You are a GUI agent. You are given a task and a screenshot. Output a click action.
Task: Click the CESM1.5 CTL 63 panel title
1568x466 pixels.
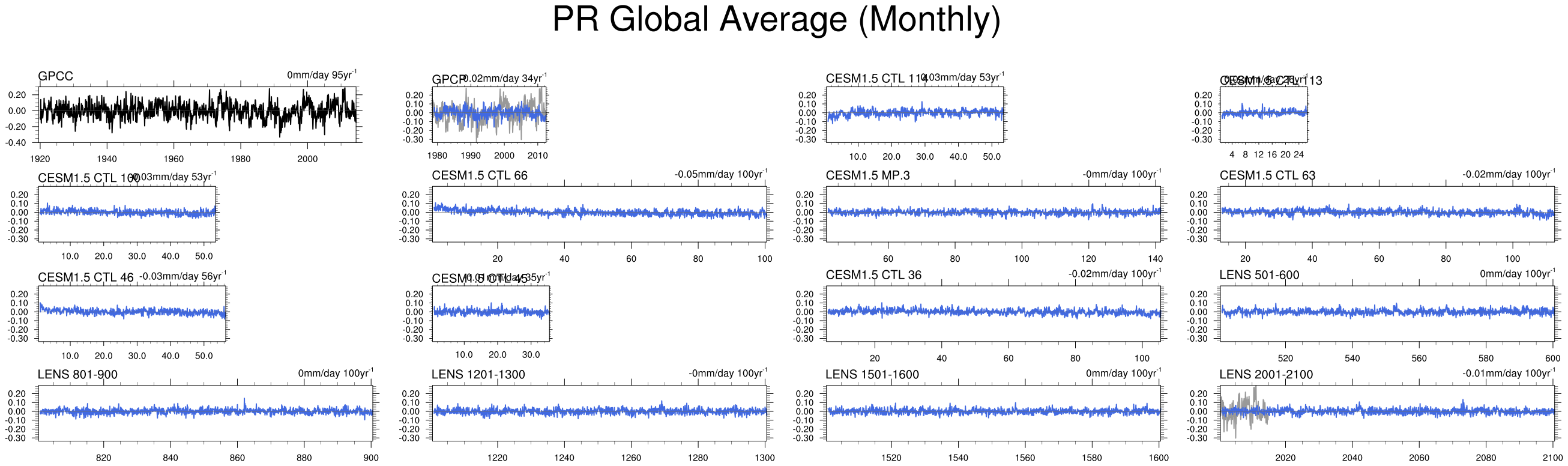[1267, 175]
